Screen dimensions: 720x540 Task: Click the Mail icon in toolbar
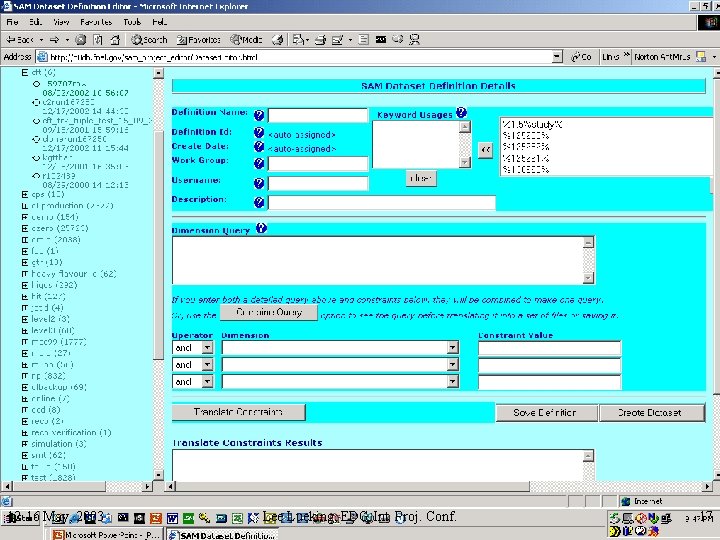298,40
